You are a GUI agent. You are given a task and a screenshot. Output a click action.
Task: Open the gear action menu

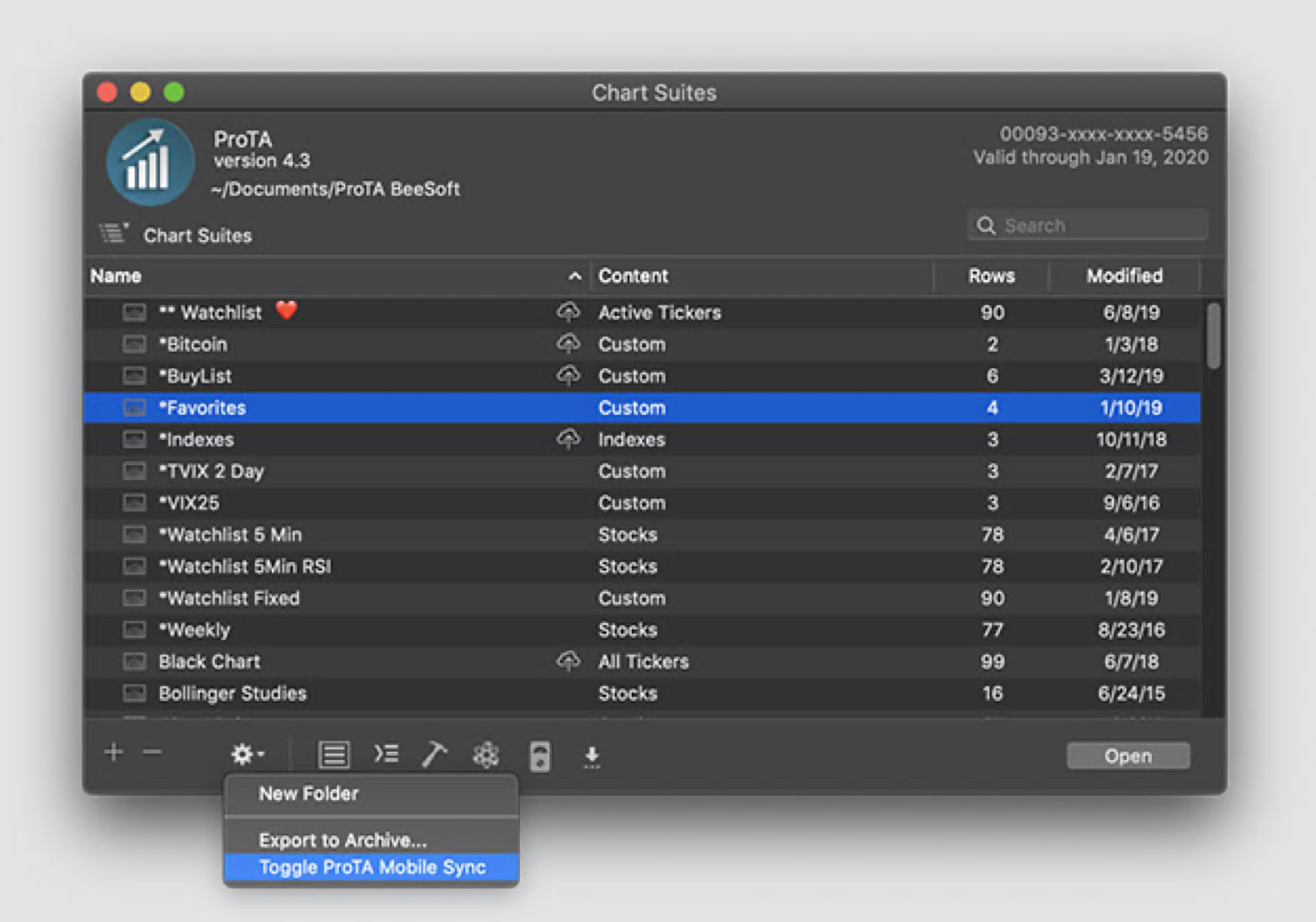246,754
